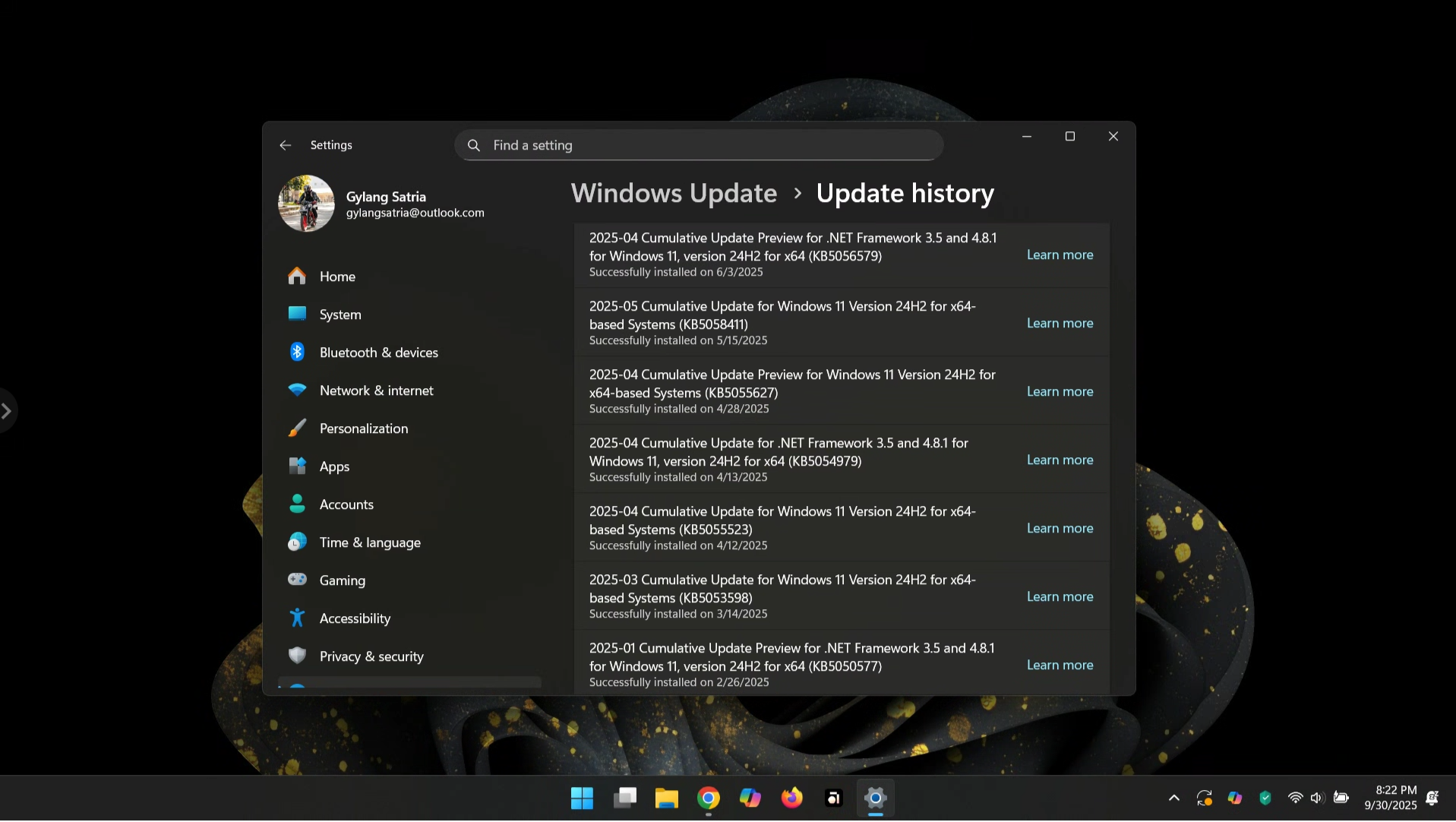1456x822 pixels.
Task: Click the Accessibility figure icon
Action: [297, 618]
